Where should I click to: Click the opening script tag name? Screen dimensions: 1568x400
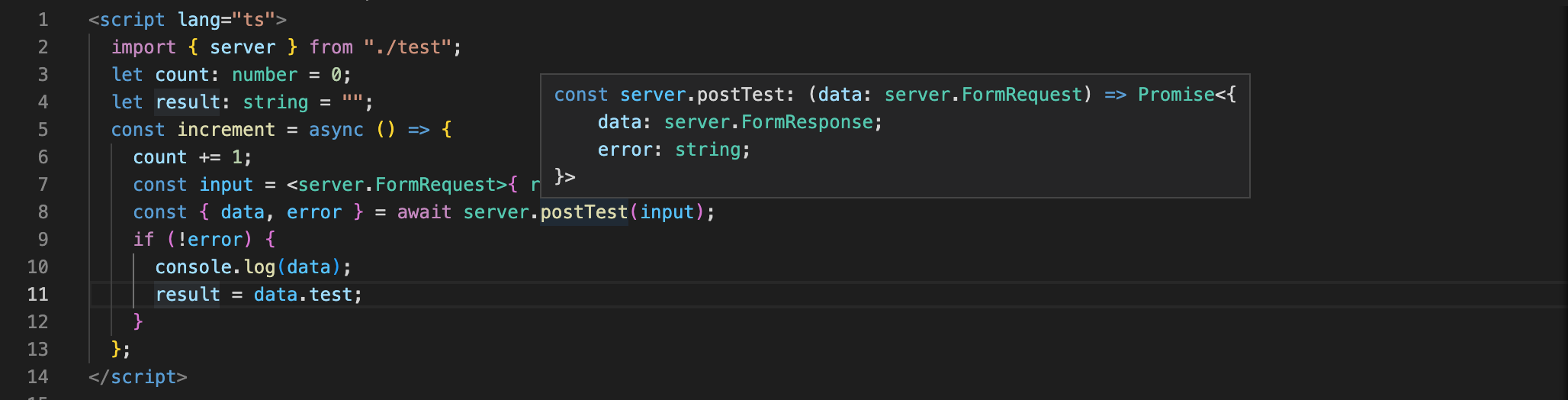click(132, 20)
